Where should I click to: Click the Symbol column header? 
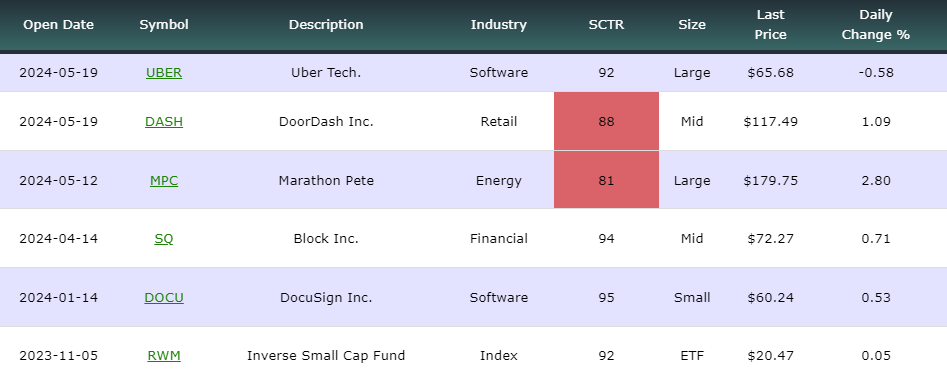pyautogui.click(x=164, y=25)
